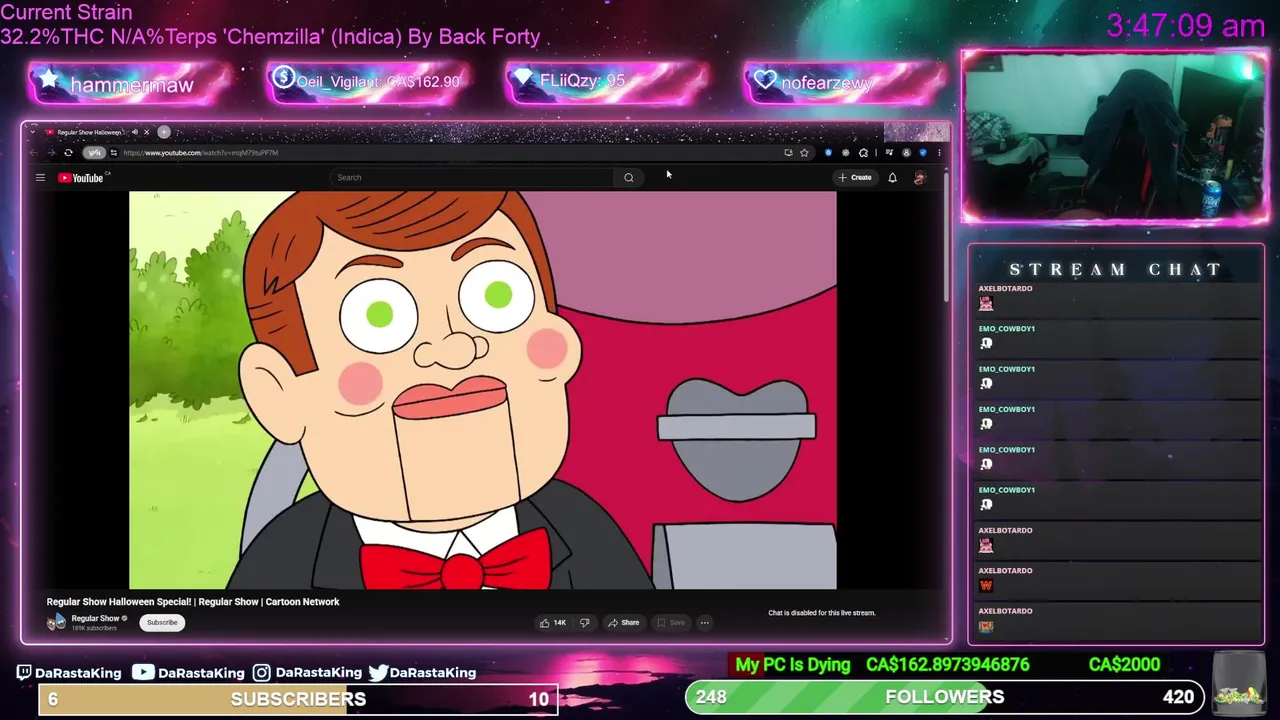Click the STREAM CHAT header
This screenshot has width=1280, height=720.
click(1115, 270)
